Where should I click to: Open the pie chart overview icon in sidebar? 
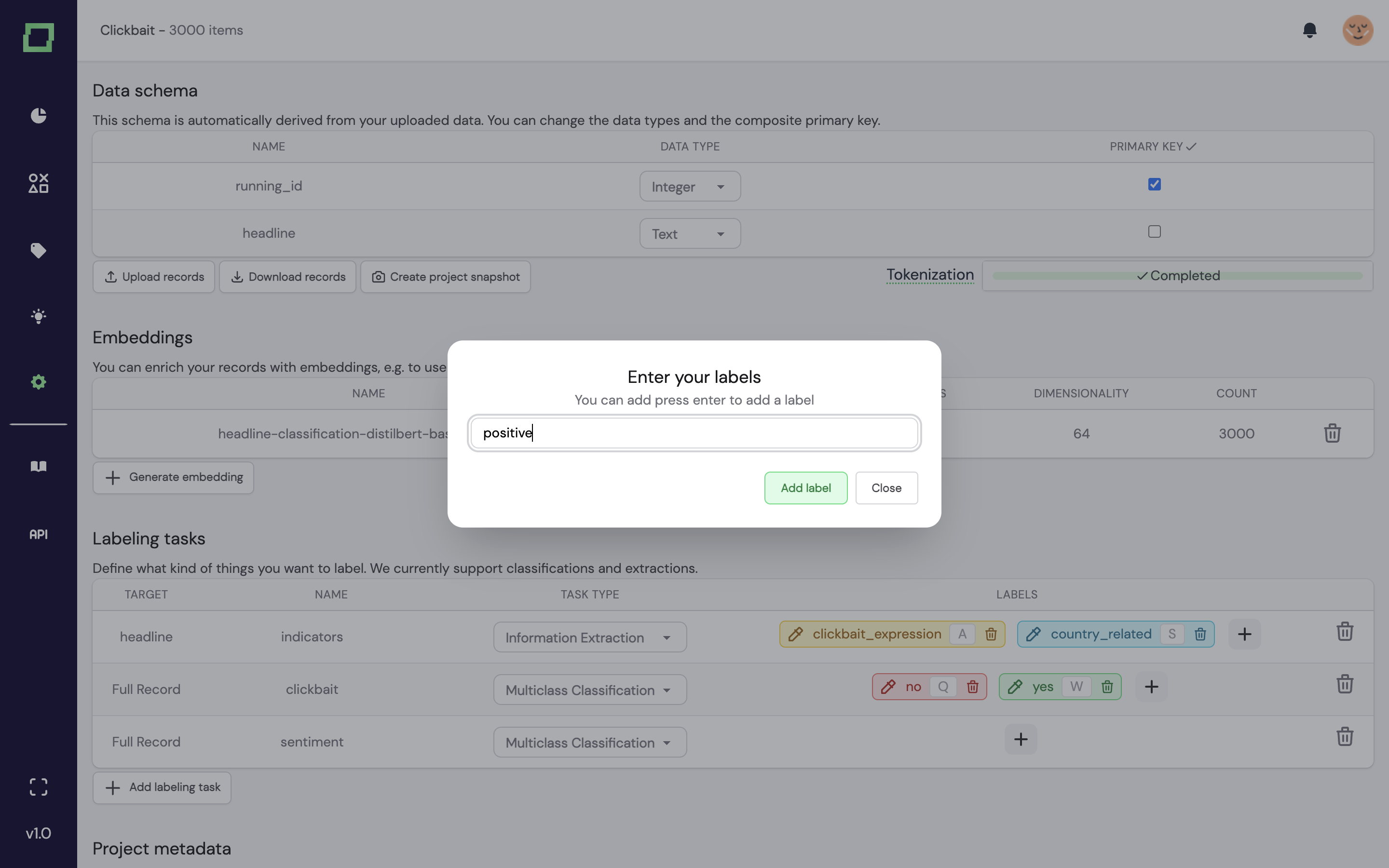pos(39,115)
